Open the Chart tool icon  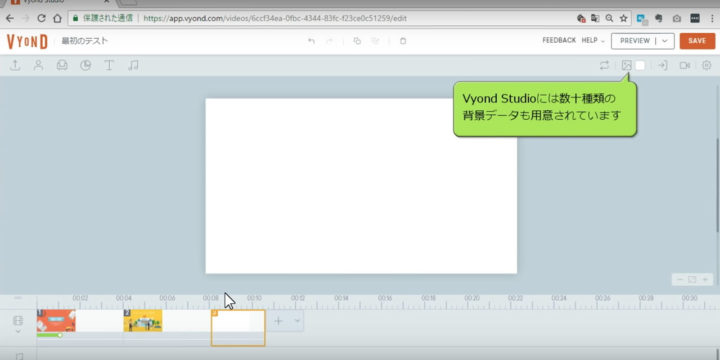coord(85,65)
